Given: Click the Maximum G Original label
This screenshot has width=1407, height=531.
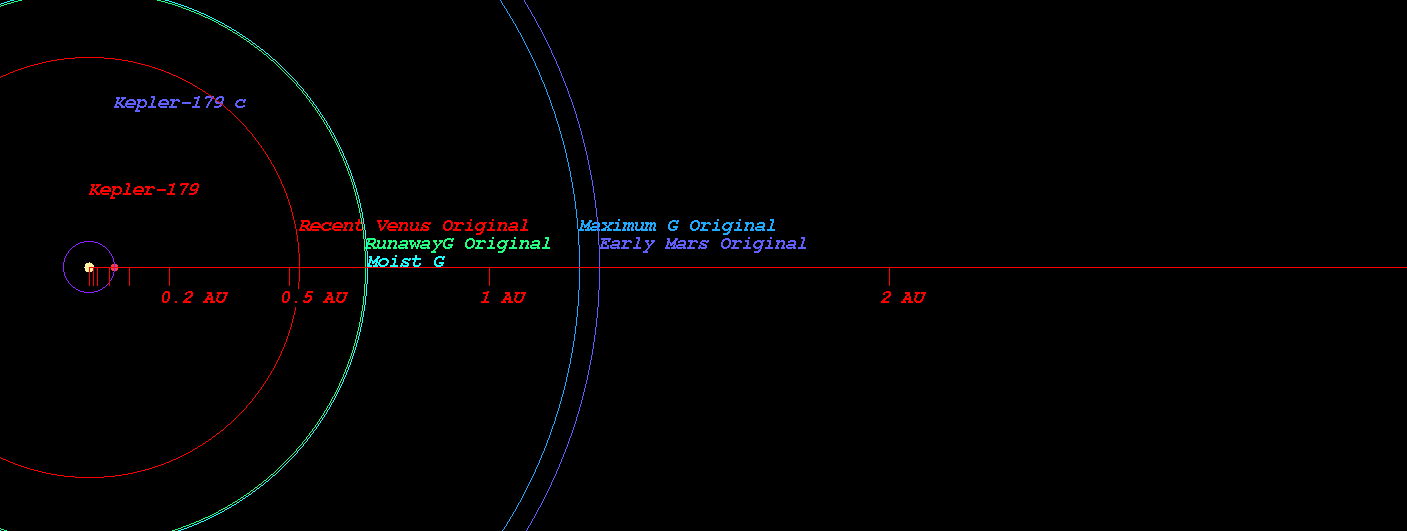Looking at the screenshot, I should coord(677,226).
